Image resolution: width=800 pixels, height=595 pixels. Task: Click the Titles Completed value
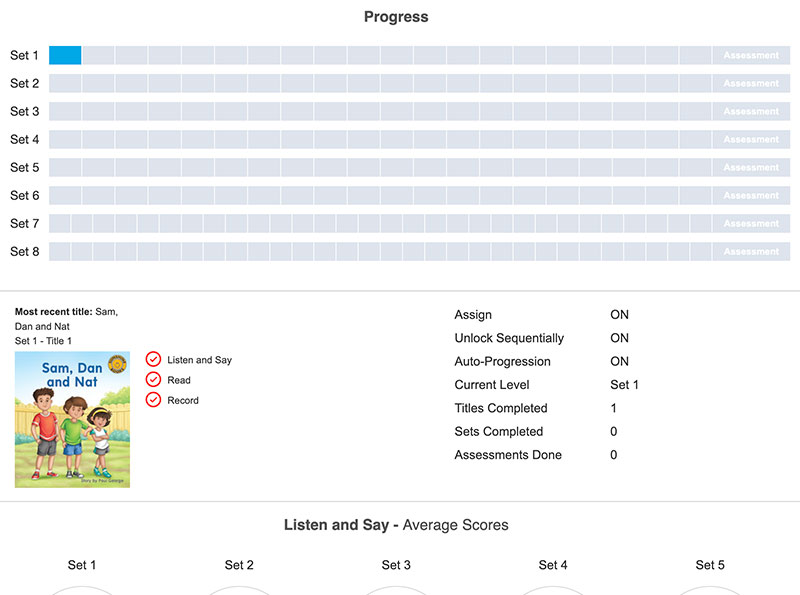[614, 408]
